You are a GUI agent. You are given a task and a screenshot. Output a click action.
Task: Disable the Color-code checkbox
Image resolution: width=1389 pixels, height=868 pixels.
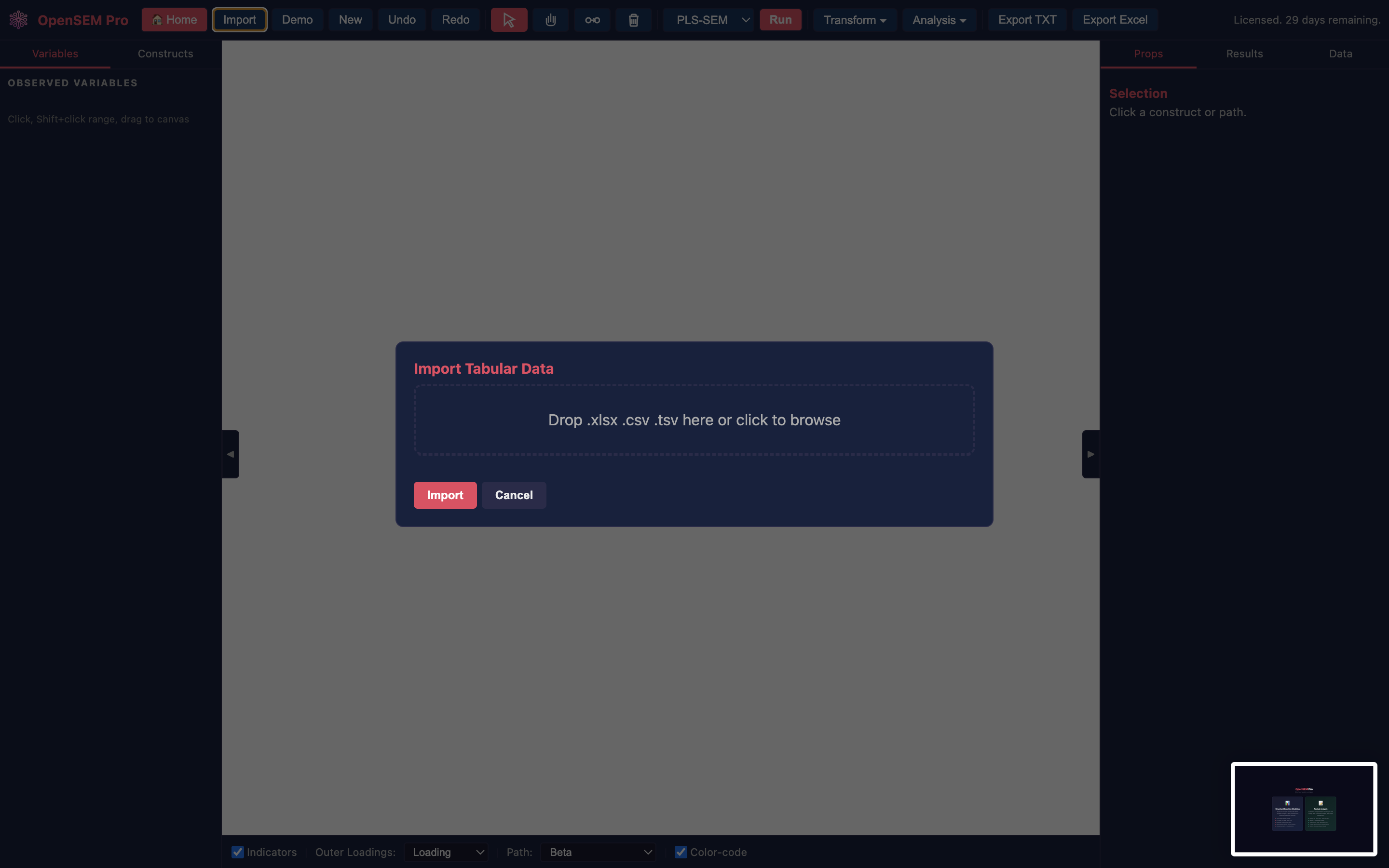click(x=681, y=852)
